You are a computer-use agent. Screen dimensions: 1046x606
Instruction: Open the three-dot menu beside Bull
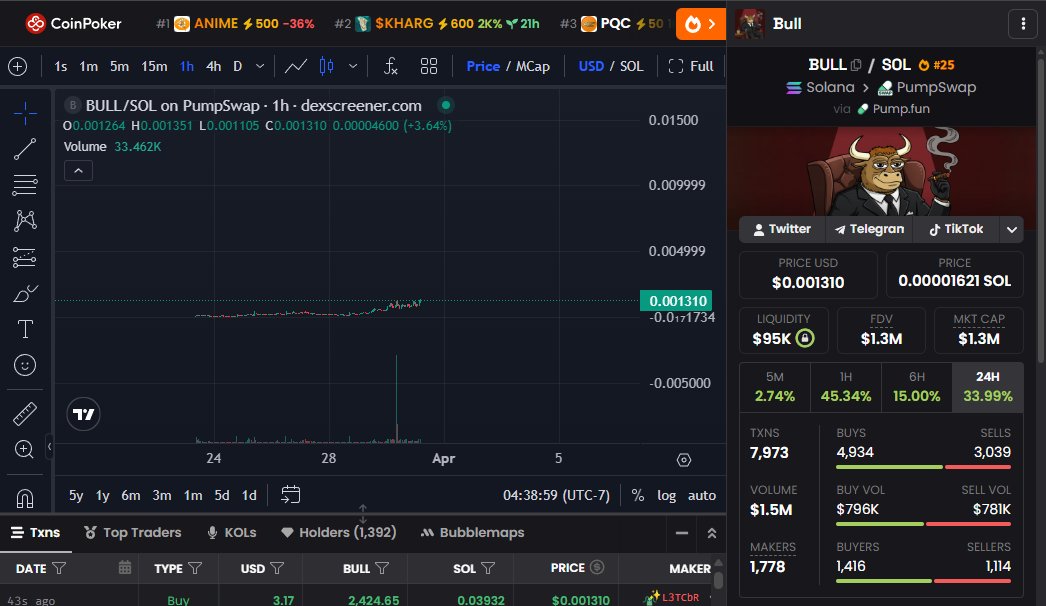point(1023,24)
